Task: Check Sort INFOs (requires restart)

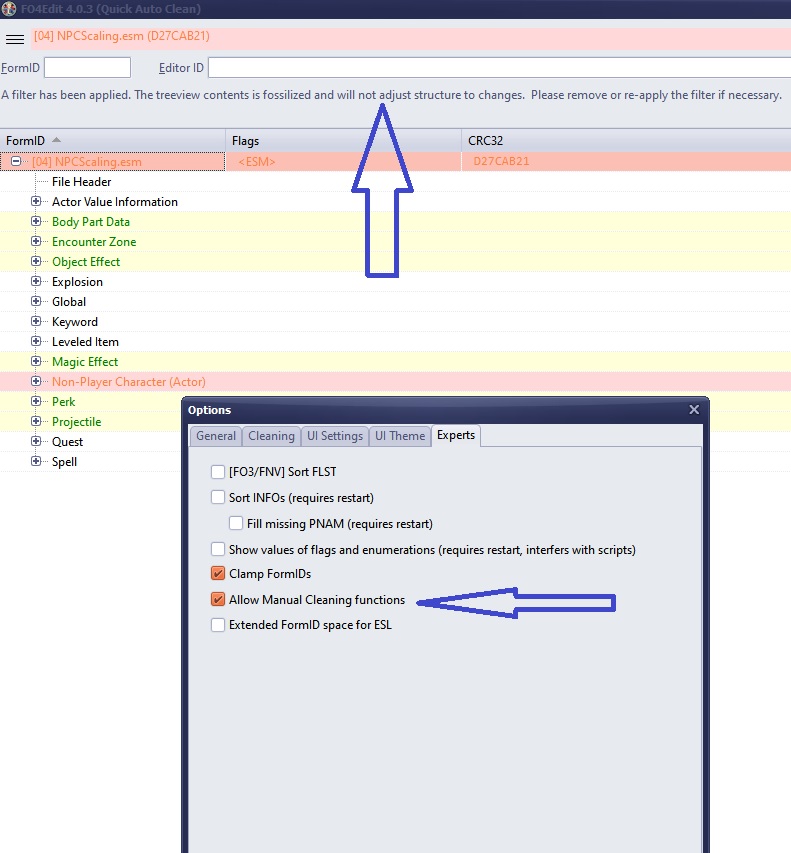Action: pos(218,497)
